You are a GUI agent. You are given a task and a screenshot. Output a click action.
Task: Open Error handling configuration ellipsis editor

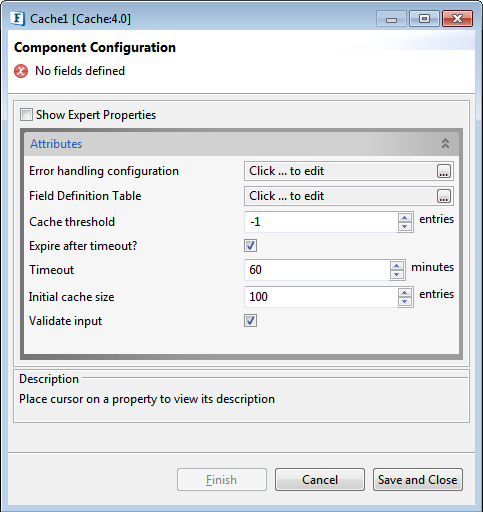click(444, 171)
